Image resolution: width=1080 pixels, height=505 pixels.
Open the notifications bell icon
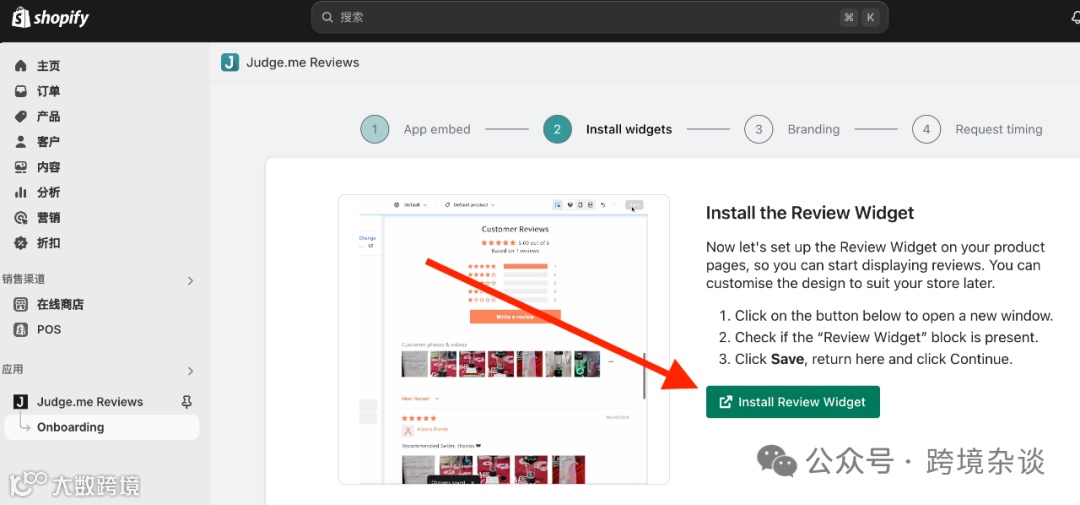(x=1074, y=18)
